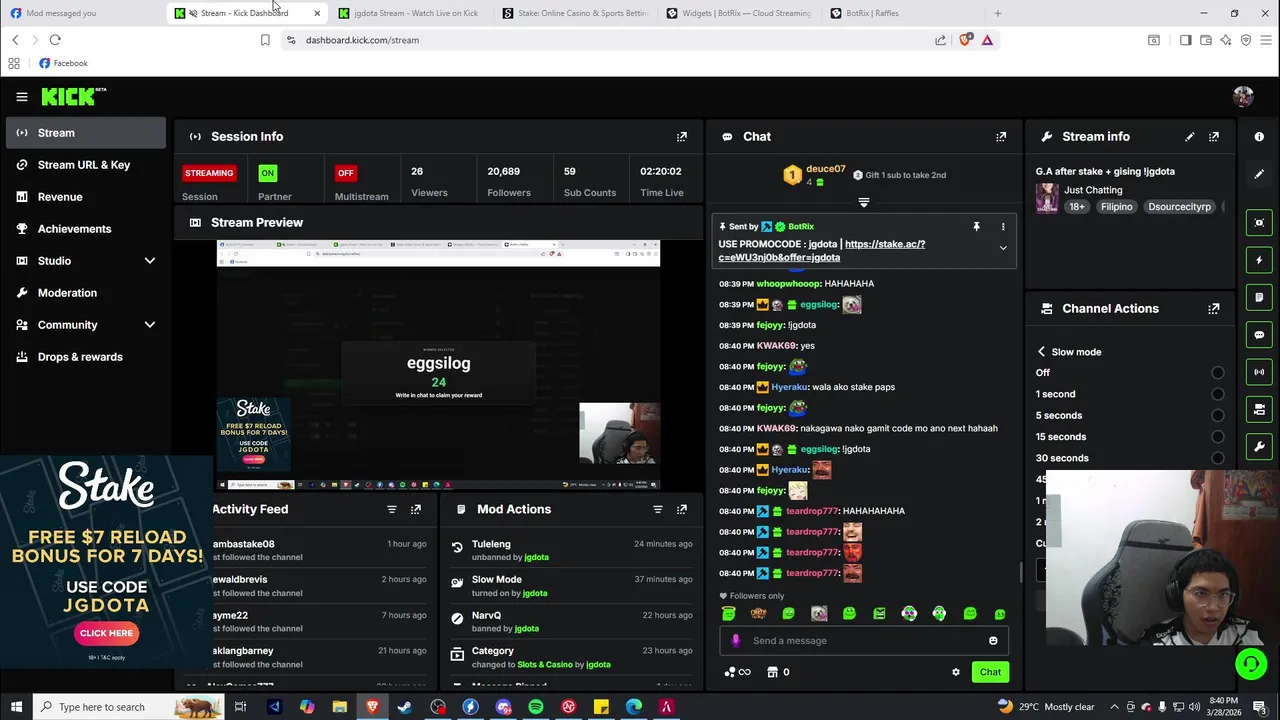Viewport: 1280px width, 720px height.
Task: Open chat settings gear icon
Action: 956,672
